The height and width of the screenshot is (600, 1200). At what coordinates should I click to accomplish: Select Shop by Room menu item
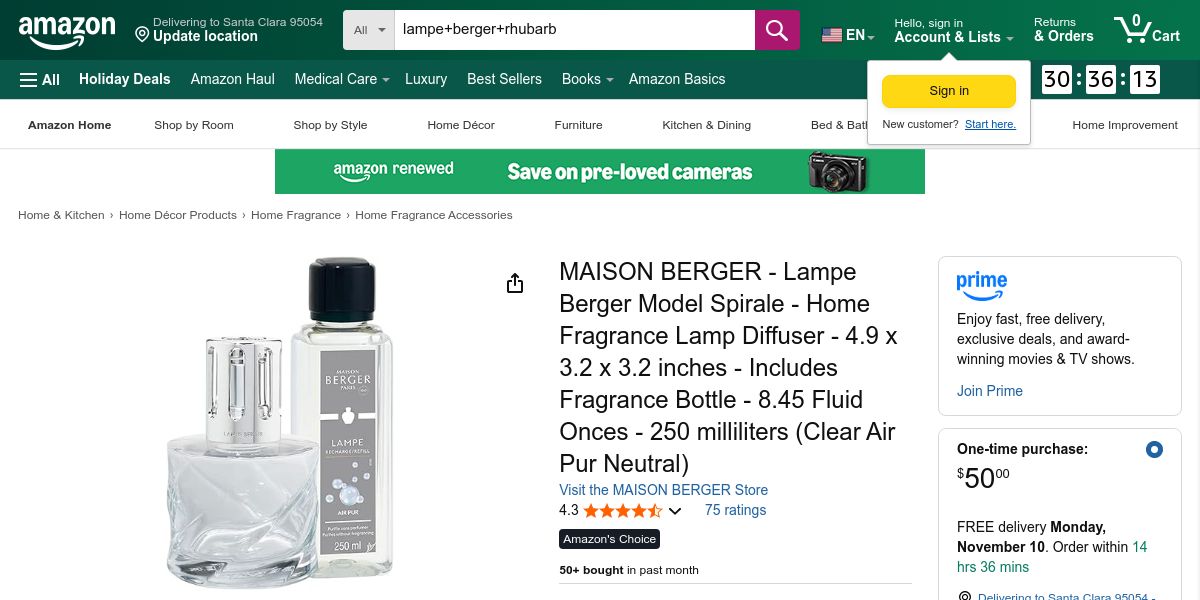tap(194, 125)
